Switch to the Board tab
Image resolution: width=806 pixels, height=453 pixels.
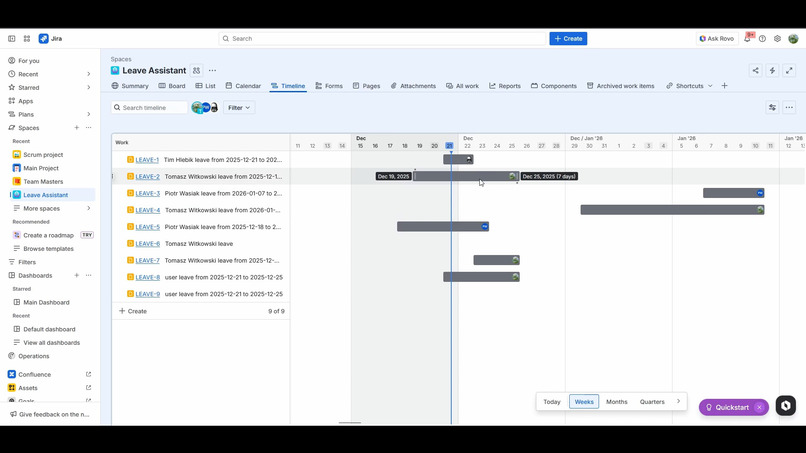click(x=172, y=86)
